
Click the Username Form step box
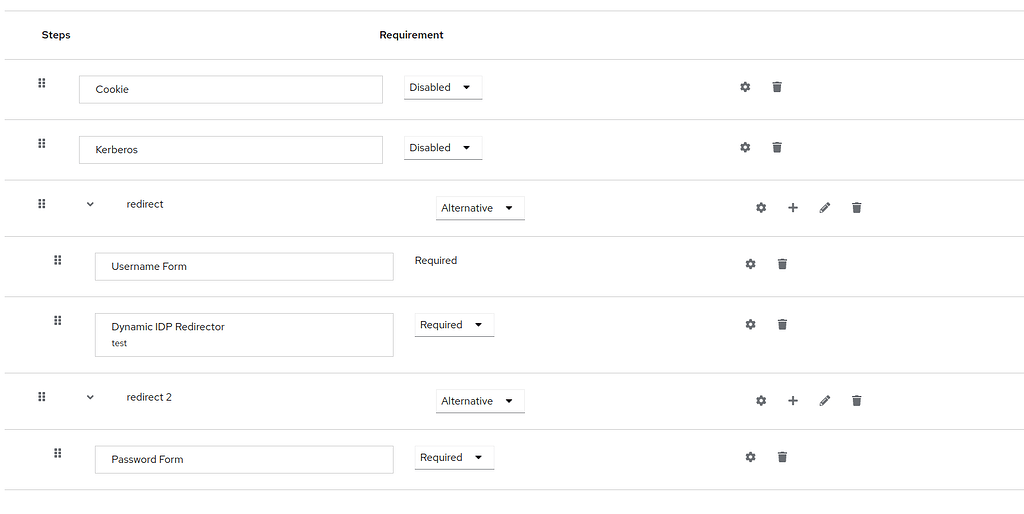(x=244, y=267)
